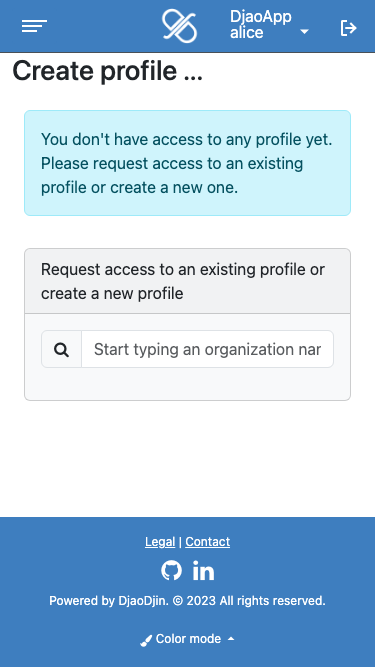The height and width of the screenshot is (667, 375).
Task: Click the paintbrush icon beside Color mode
Action: [146, 640]
